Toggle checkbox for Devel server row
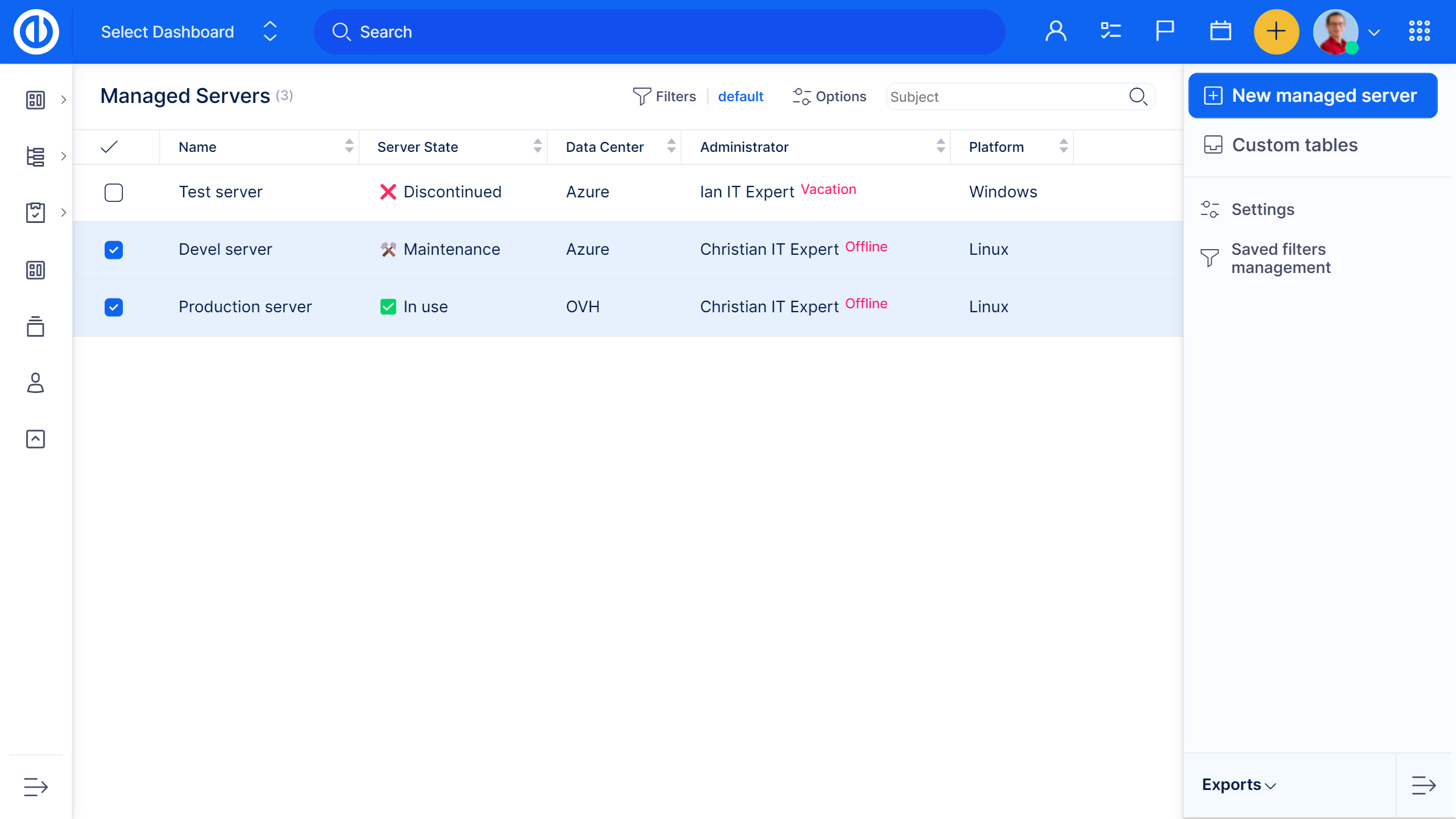This screenshot has height=819, width=1456. tap(113, 250)
